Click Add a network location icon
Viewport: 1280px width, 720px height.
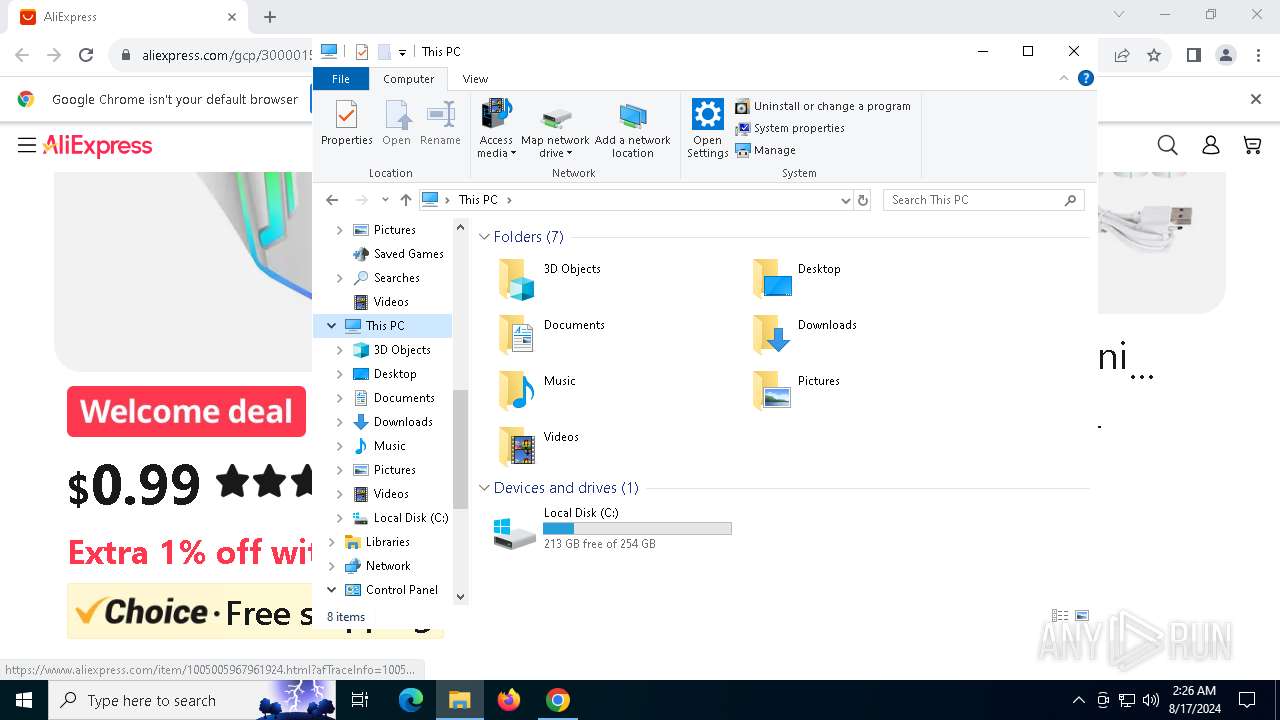coord(633,130)
